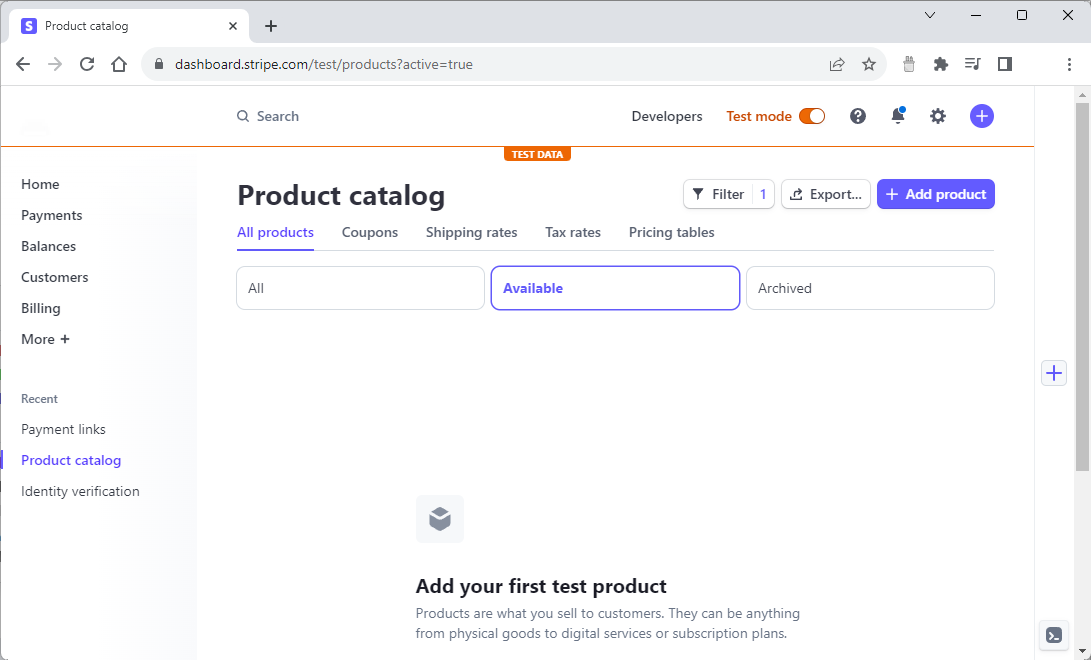Switch to the Tax rates tab
1091x660 pixels.
pos(573,232)
